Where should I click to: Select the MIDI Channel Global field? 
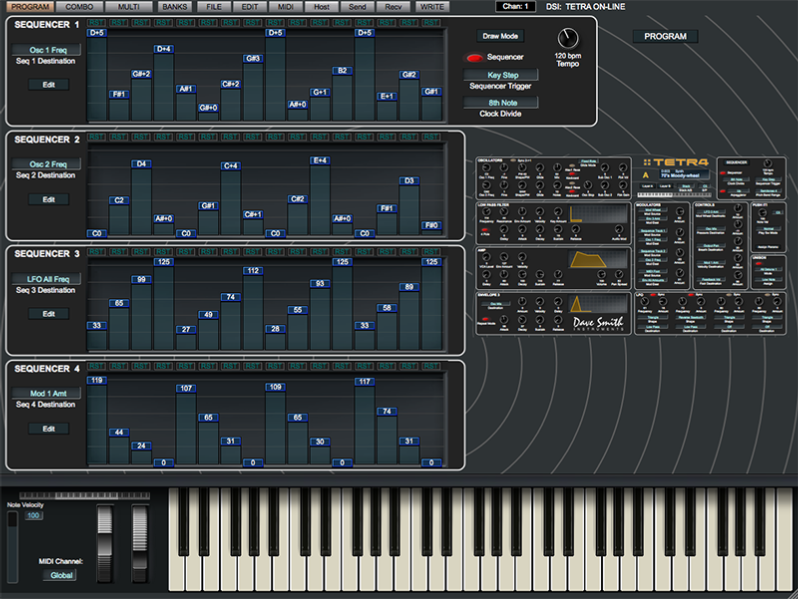pyautogui.click(x=58, y=575)
